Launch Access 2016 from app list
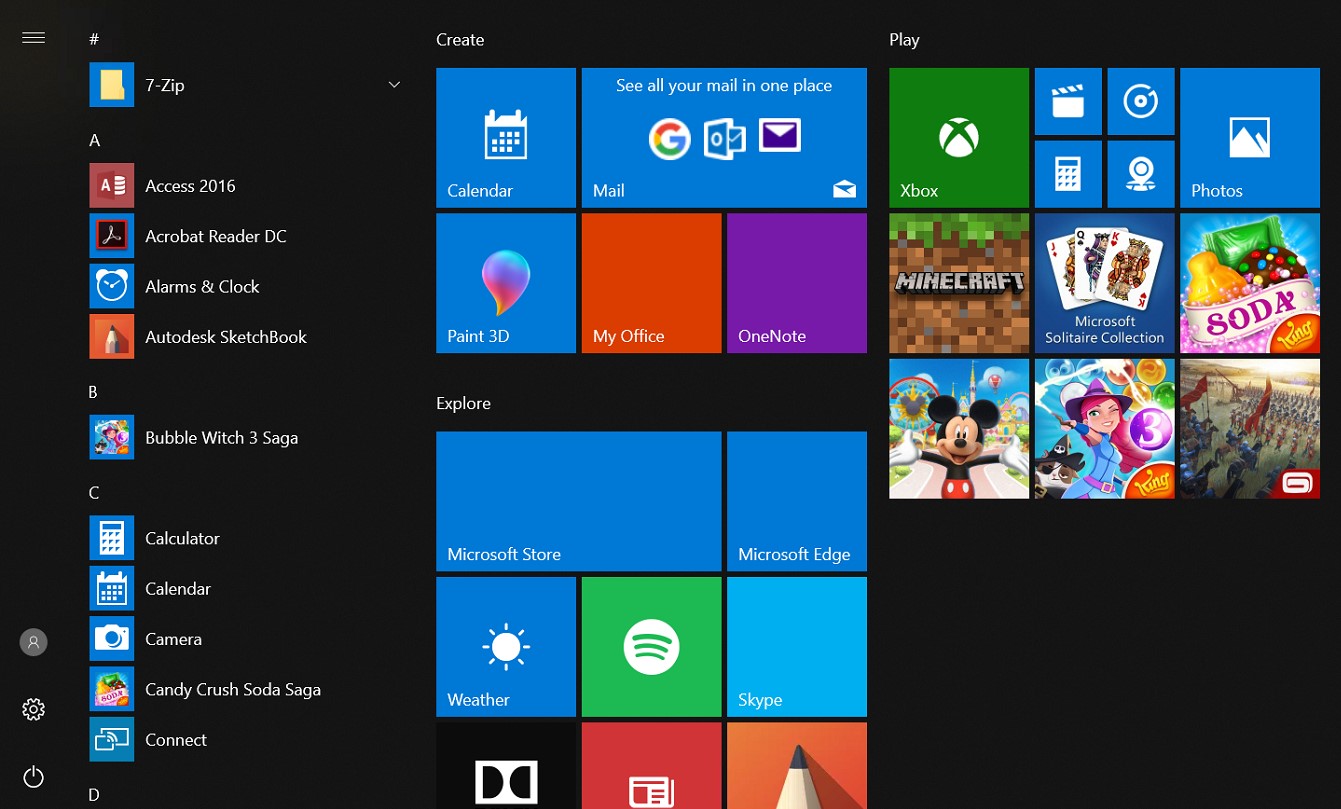 pyautogui.click(x=249, y=186)
